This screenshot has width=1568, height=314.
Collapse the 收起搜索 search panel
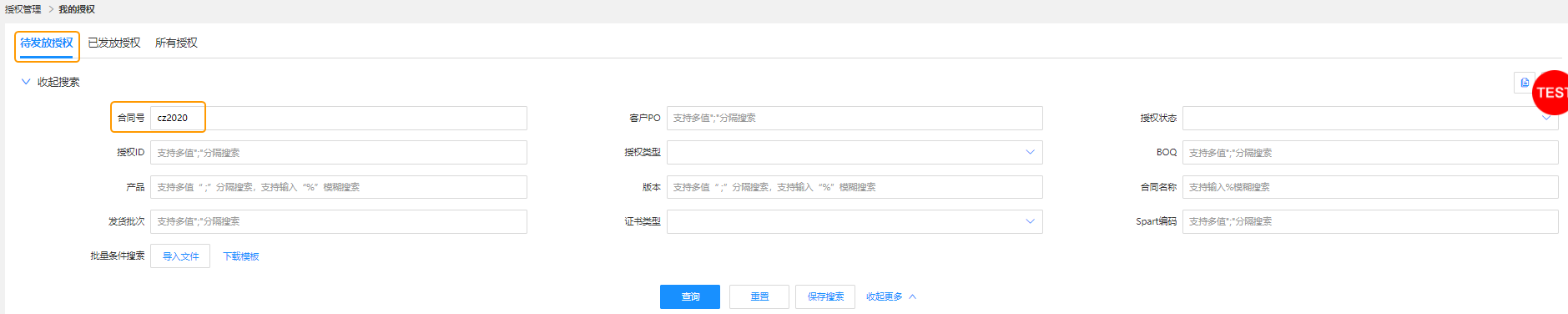coord(50,82)
